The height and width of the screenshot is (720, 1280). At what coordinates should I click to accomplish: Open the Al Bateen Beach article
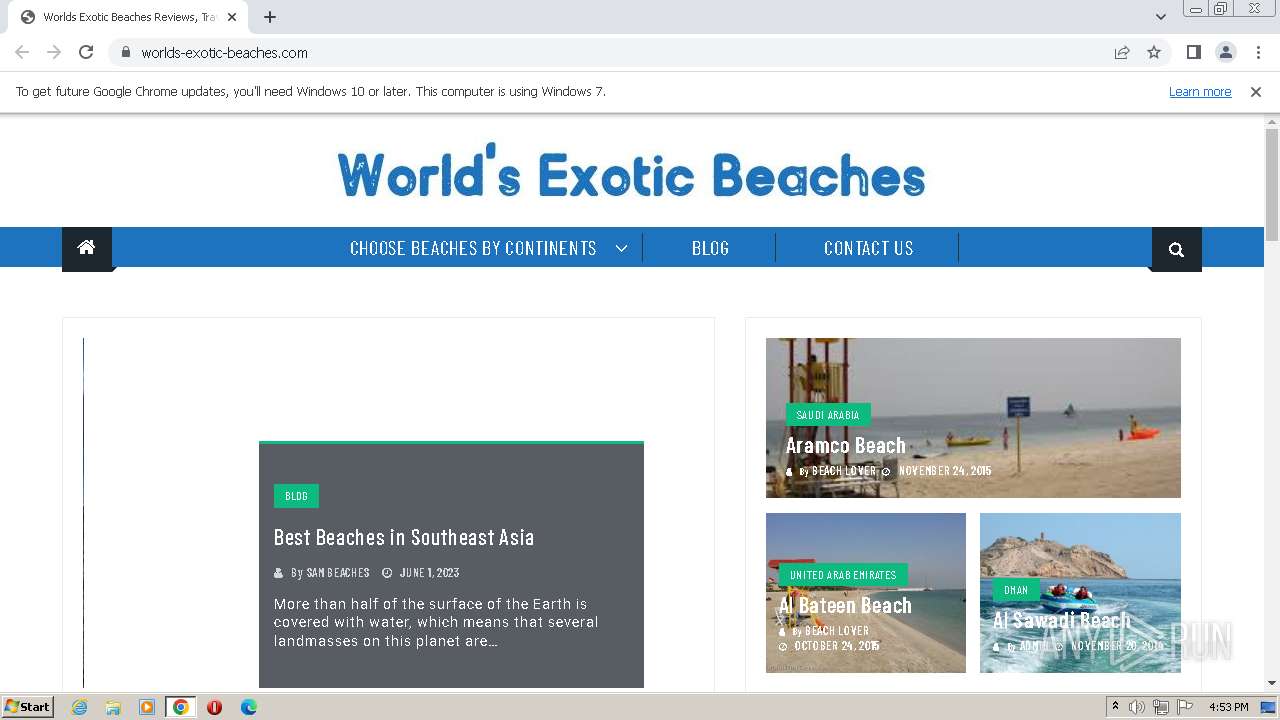click(x=845, y=605)
